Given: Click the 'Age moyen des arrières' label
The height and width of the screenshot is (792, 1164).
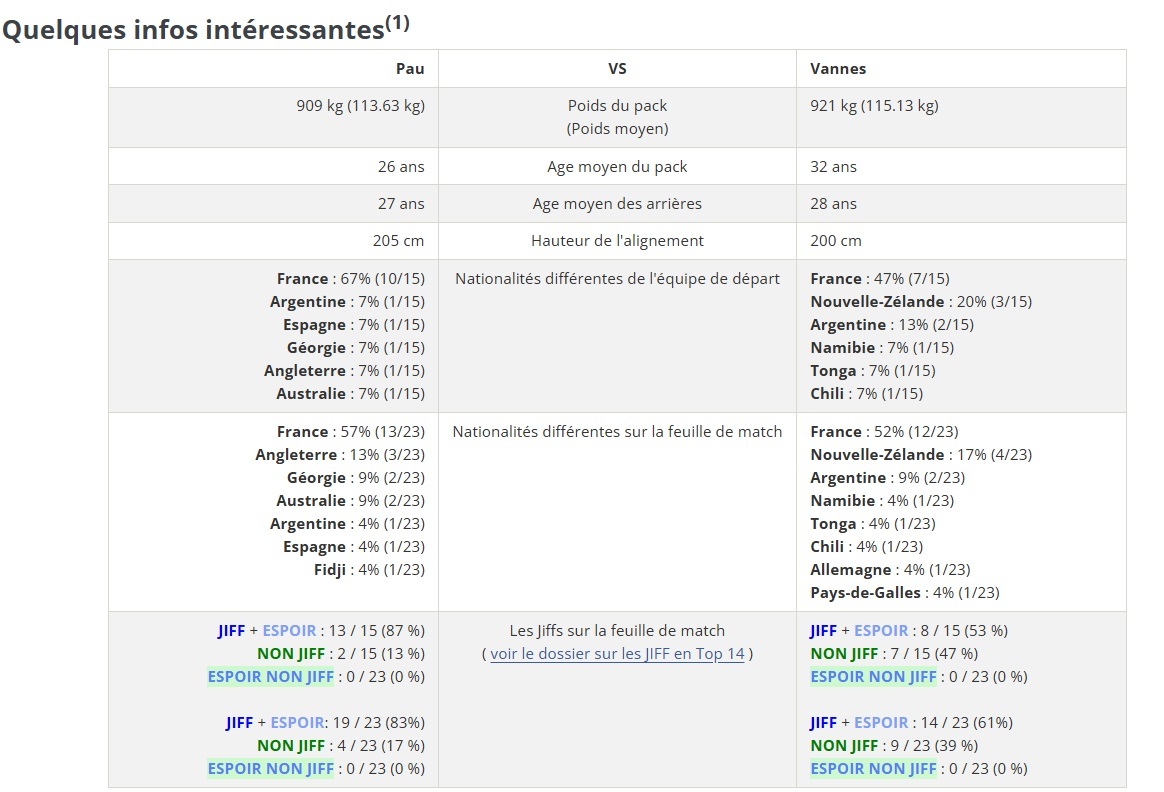Looking at the screenshot, I should point(617,204).
